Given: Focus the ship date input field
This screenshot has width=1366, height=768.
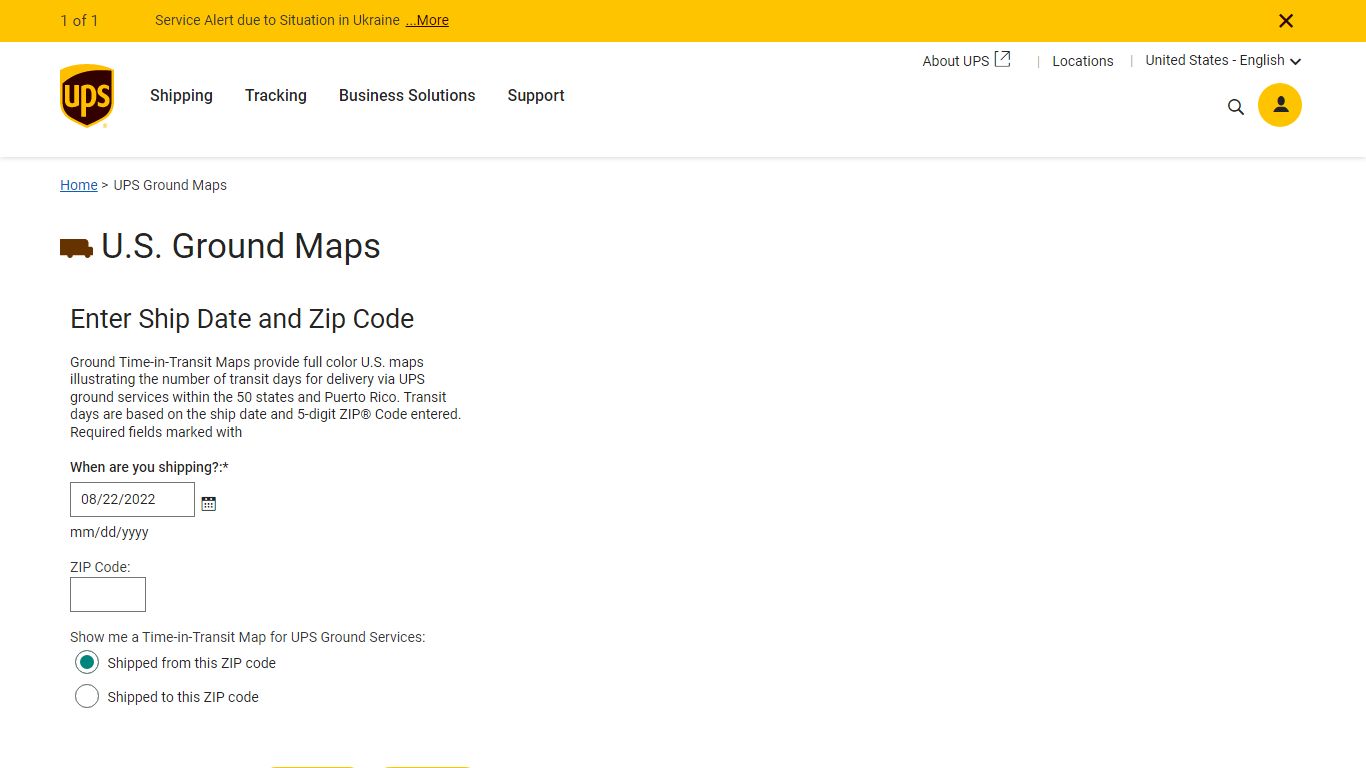Looking at the screenshot, I should [132, 499].
